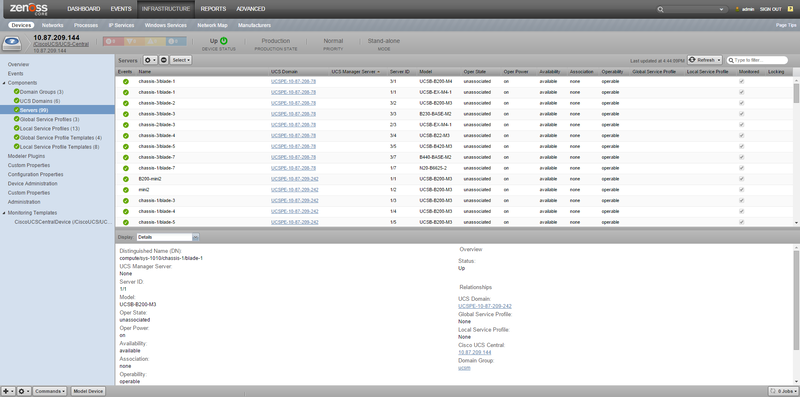Toggle Monitored checkbox for chassis-3/blade-2

[x=741, y=103]
